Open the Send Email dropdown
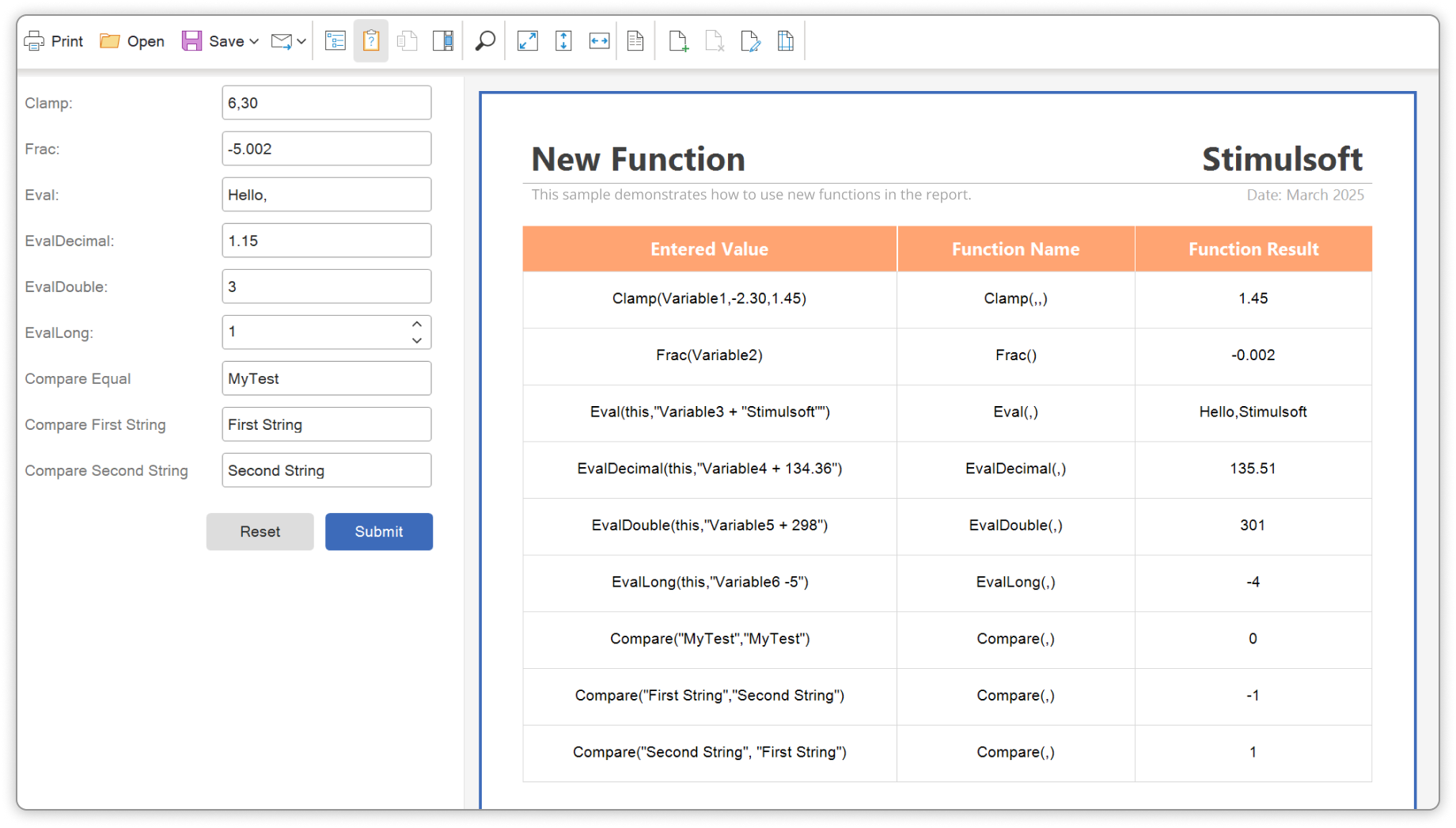 click(x=288, y=41)
